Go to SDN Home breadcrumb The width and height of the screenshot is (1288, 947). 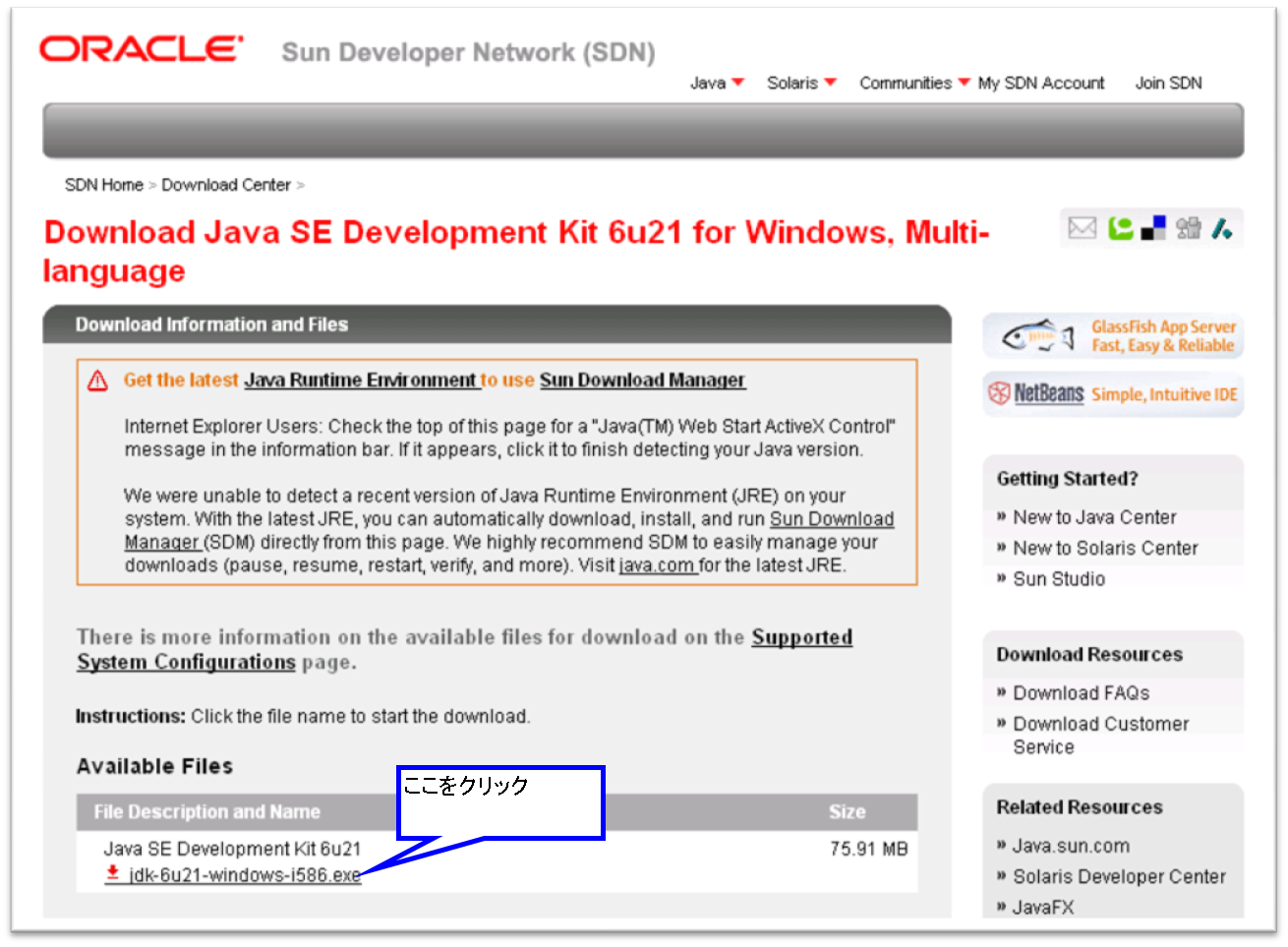pos(104,185)
